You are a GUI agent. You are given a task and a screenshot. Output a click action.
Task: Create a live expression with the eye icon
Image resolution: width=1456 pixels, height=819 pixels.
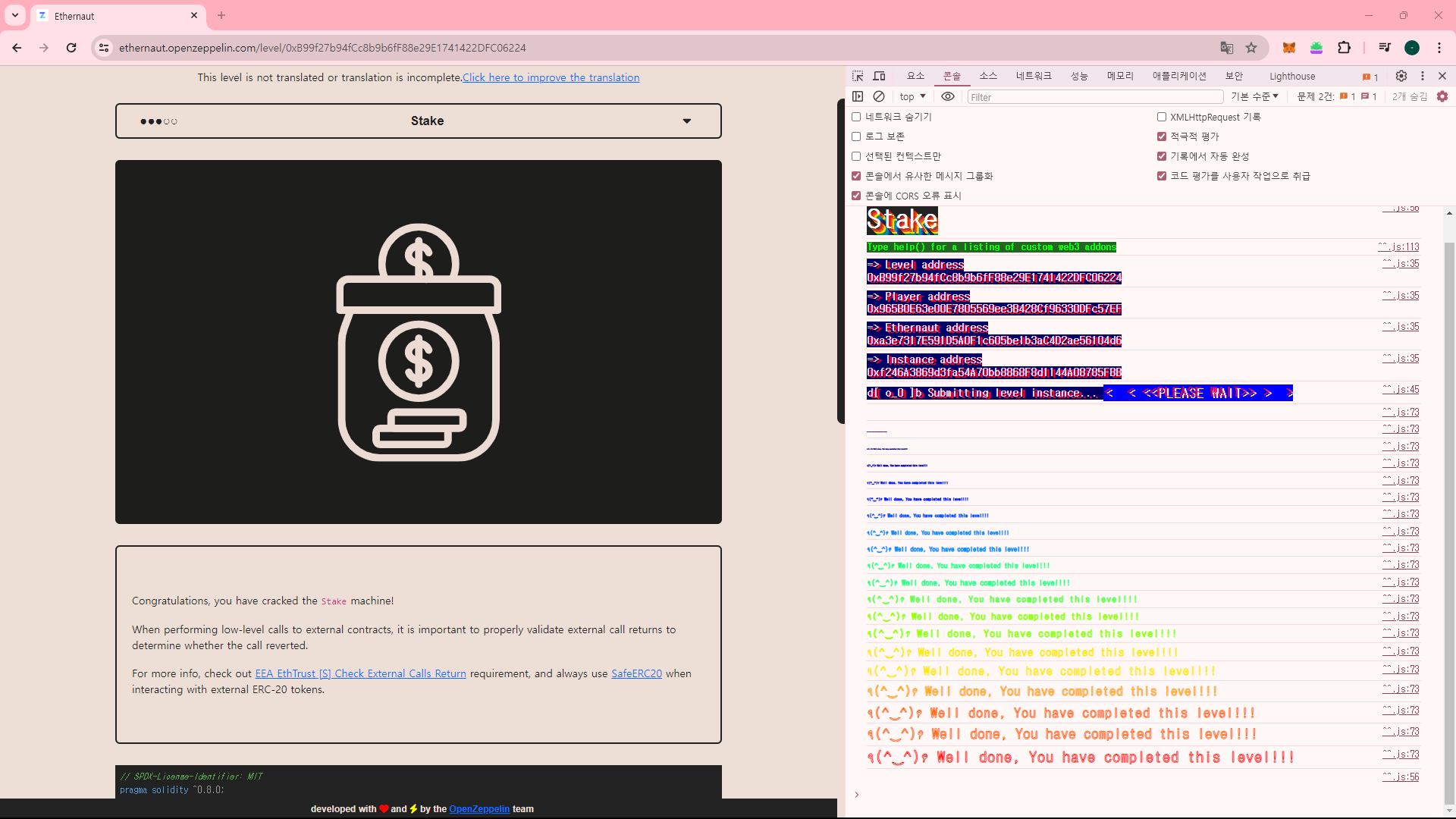coord(948,96)
